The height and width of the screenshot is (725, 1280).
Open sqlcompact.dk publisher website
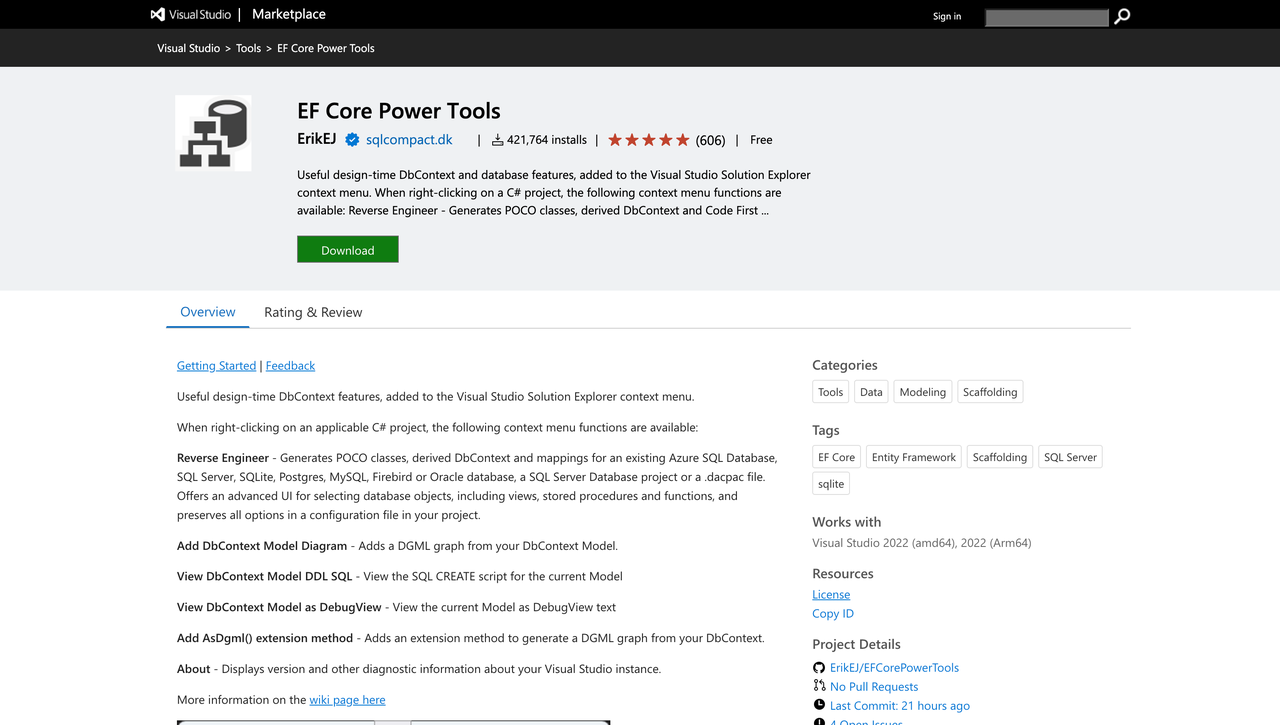409,140
